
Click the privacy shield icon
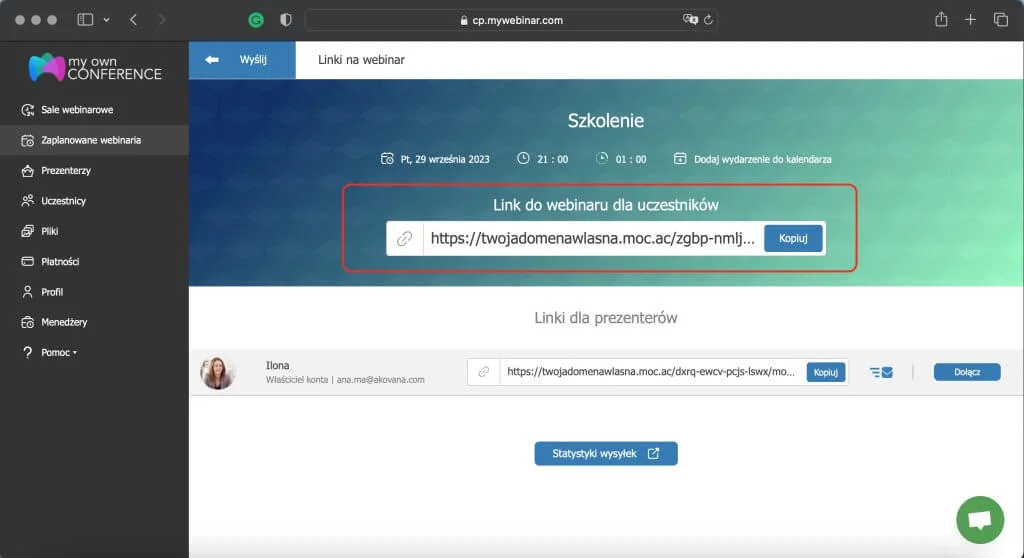tap(285, 20)
